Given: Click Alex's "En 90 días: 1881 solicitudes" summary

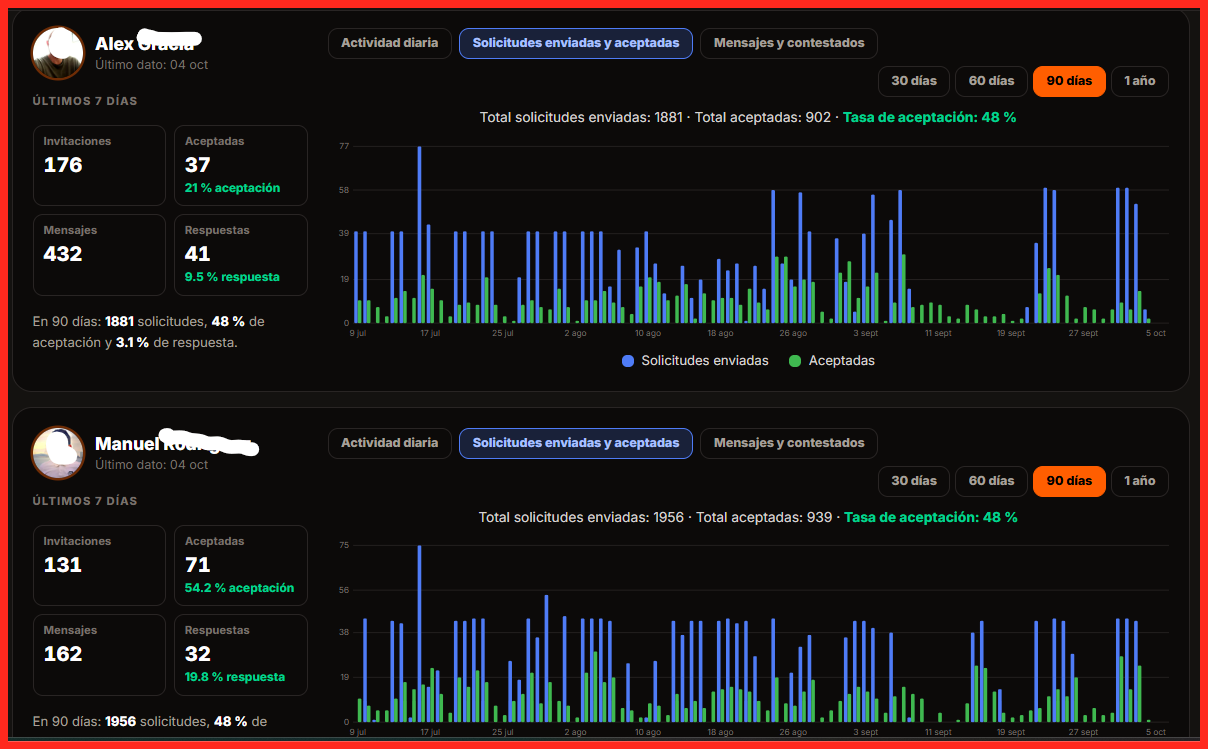Looking at the screenshot, I should tap(149, 332).
